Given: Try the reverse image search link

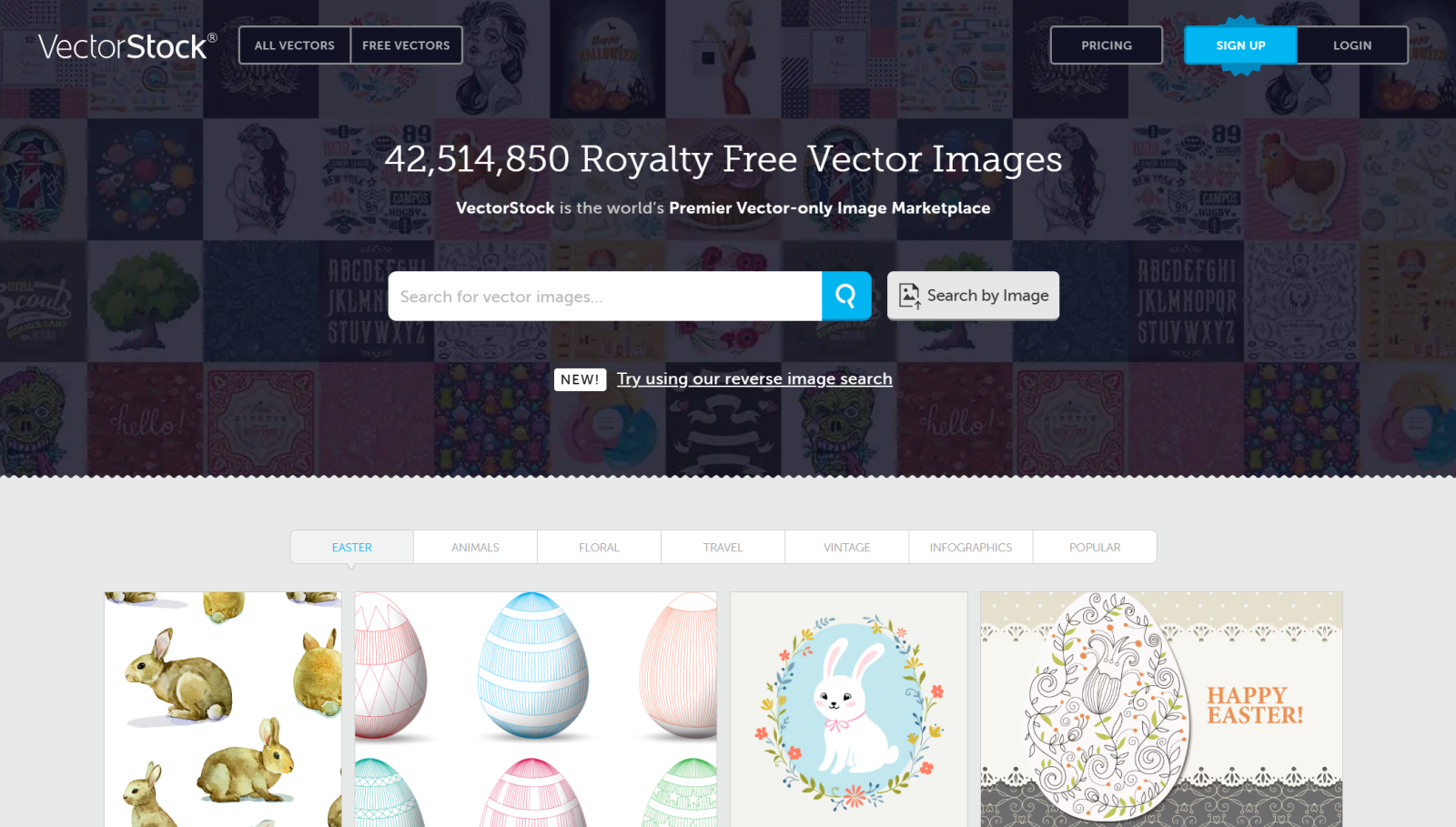Looking at the screenshot, I should click(x=754, y=378).
